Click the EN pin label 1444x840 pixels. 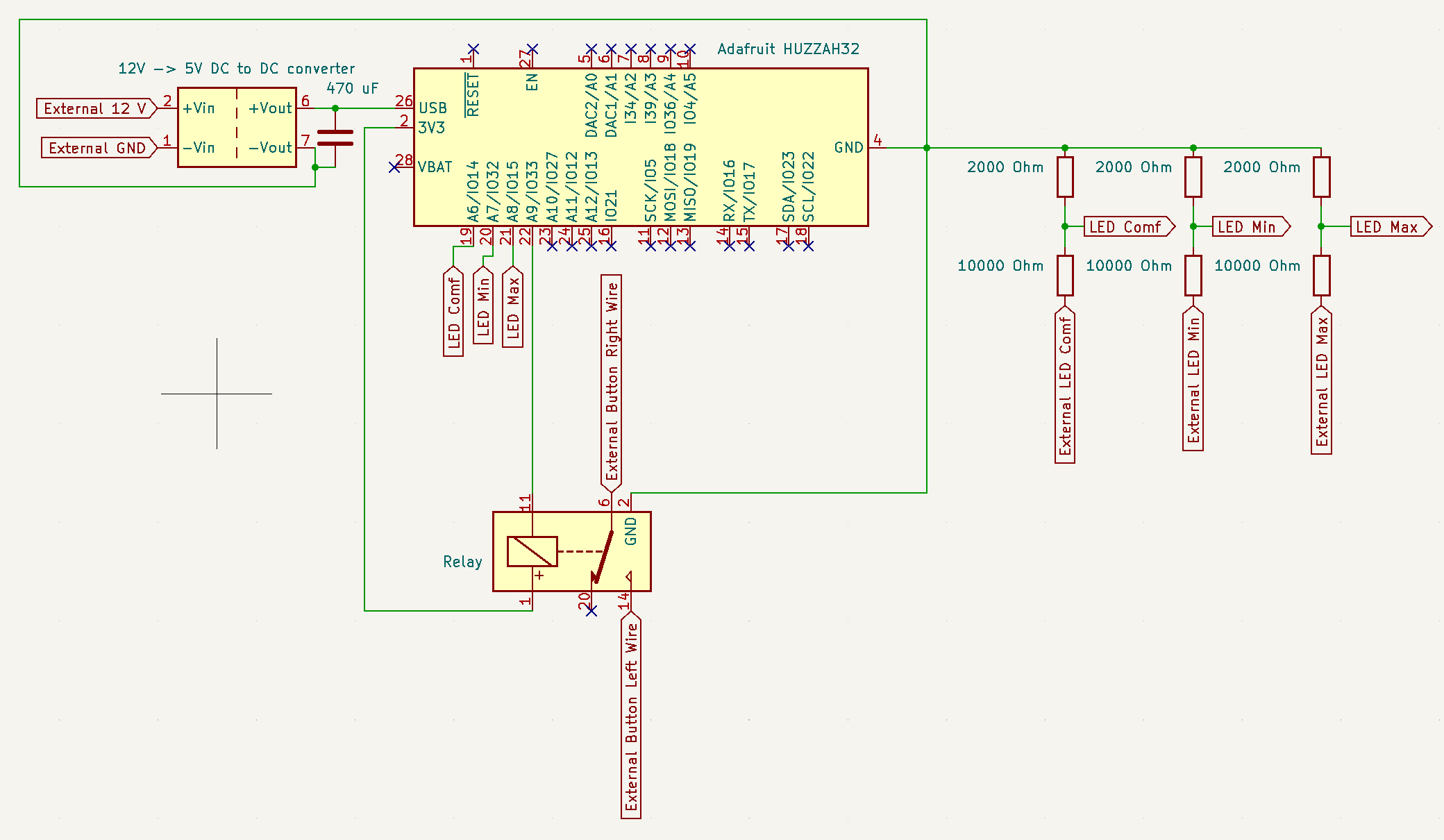(x=532, y=82)
